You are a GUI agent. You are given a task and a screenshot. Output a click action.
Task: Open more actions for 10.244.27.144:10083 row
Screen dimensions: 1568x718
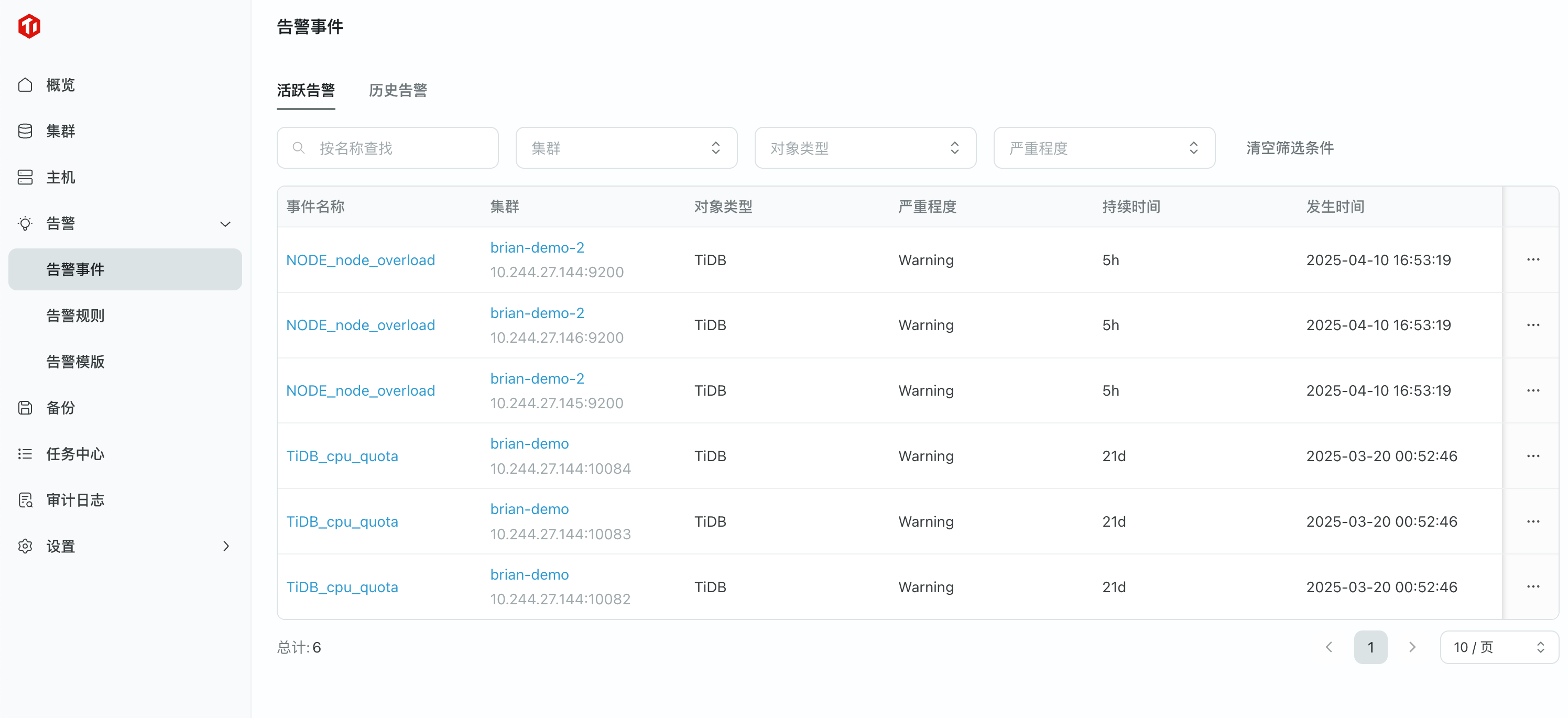click(x=1533, y=521)
